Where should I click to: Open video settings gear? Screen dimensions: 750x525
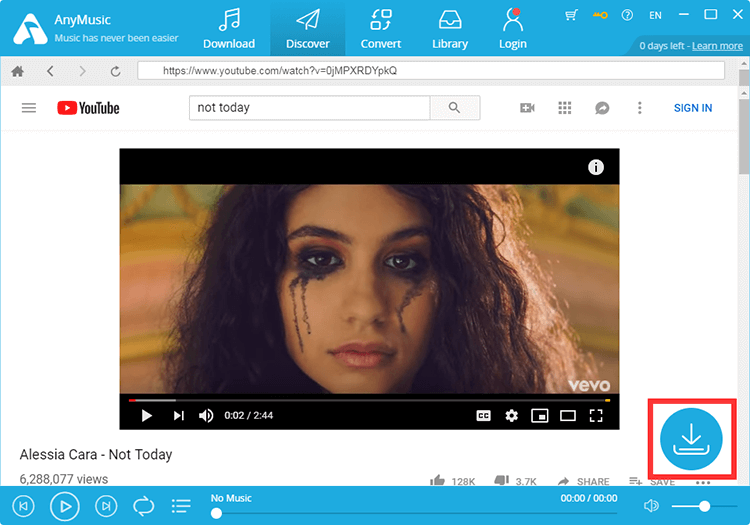point(512,416)
